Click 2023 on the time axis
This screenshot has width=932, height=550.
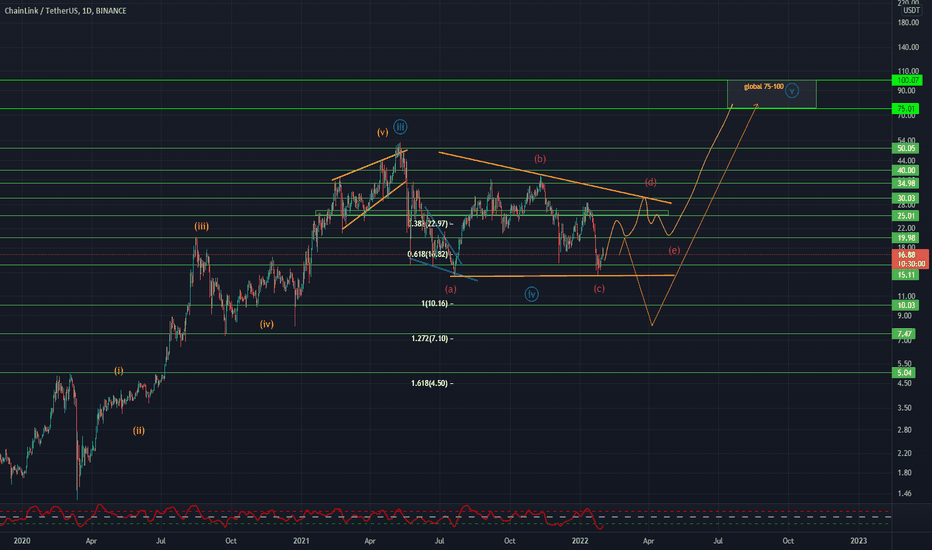(858, 541)
